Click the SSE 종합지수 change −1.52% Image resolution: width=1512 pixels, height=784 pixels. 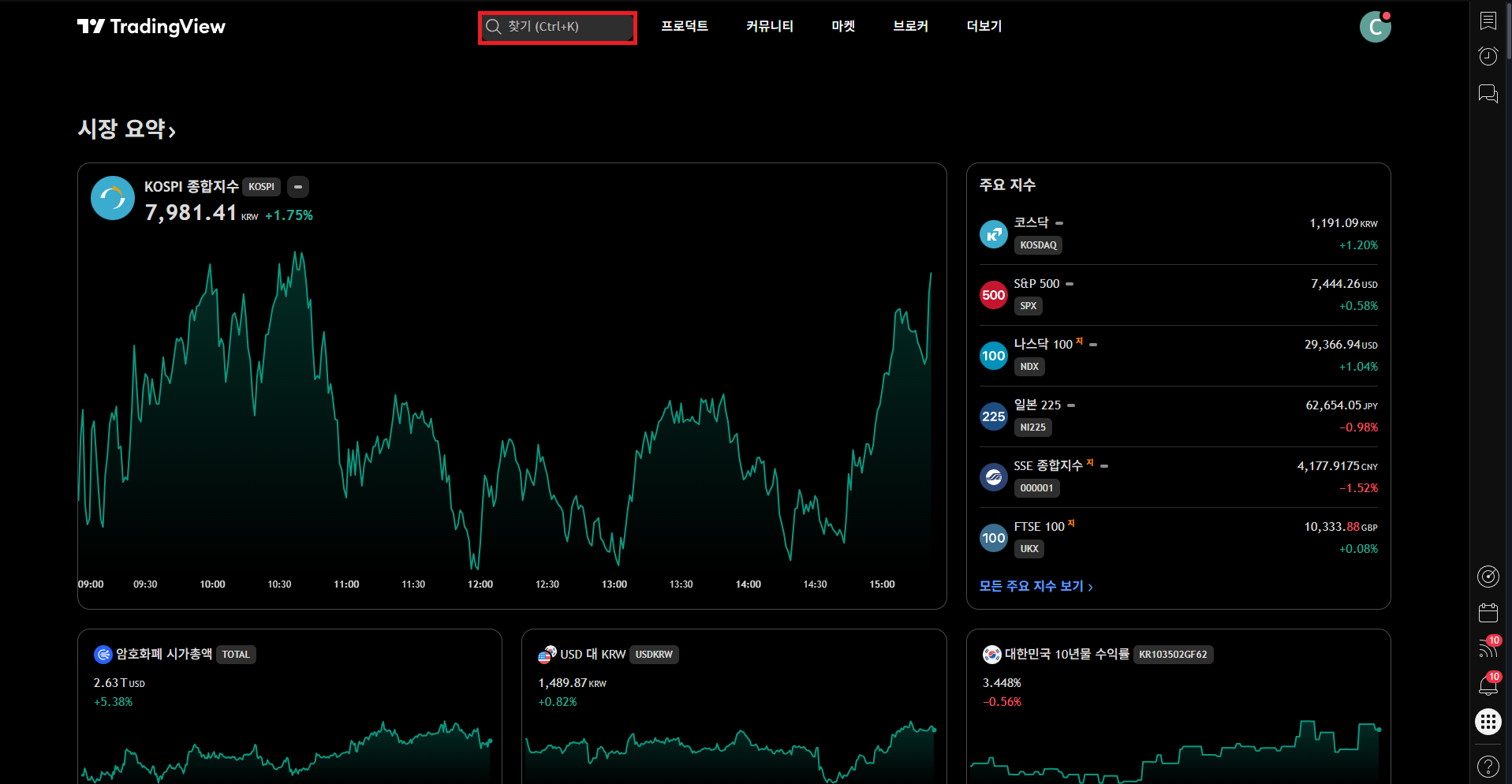point(1358,488)
